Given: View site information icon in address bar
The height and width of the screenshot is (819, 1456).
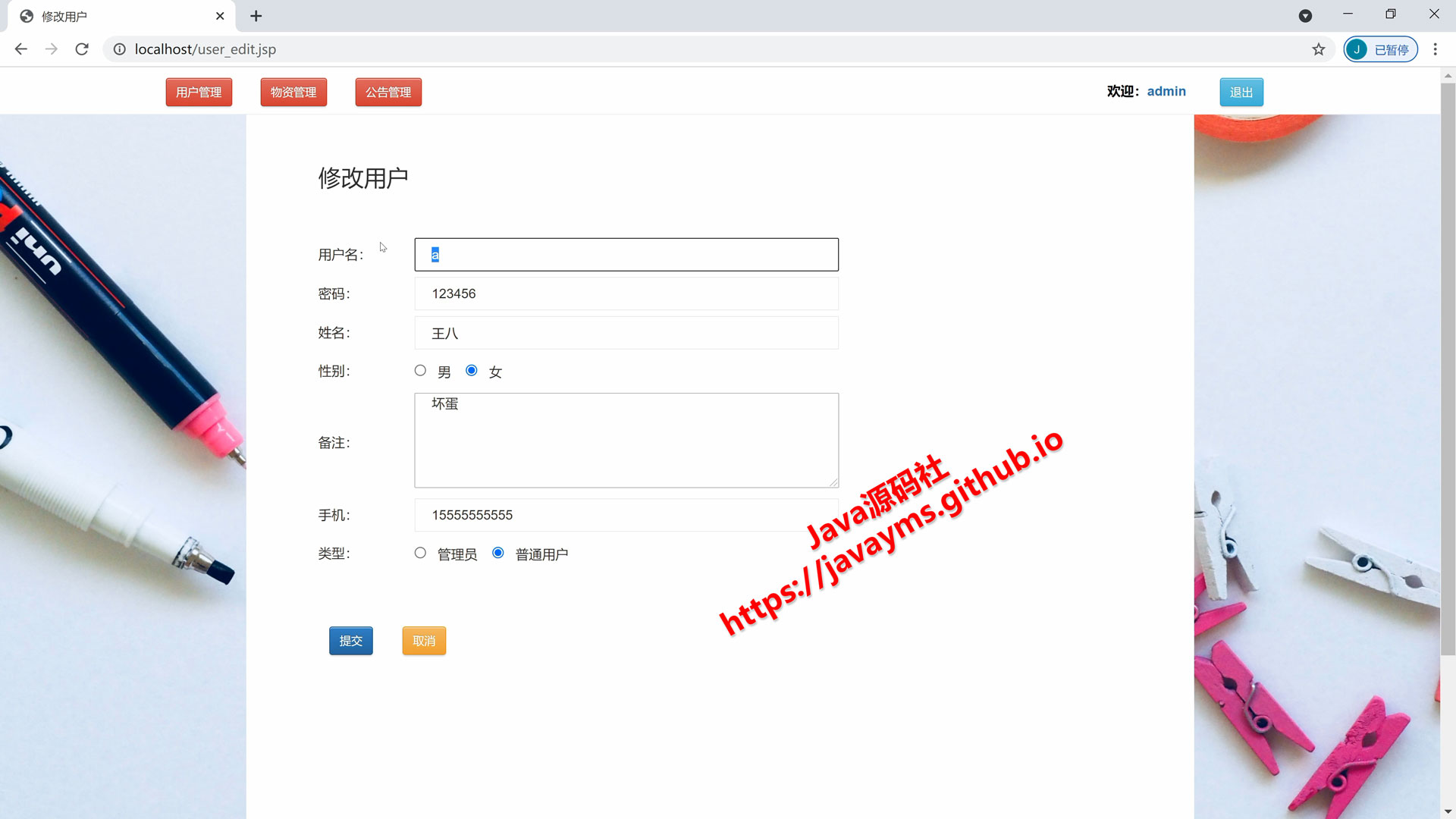Looking at the screenshot, I should 119,49.
